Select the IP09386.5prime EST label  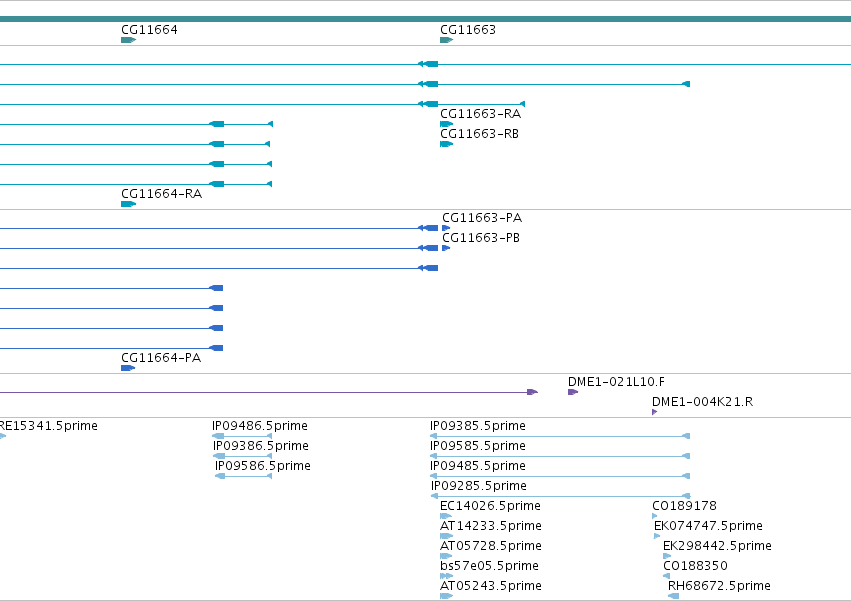pyautogui.click(x=261, y=446)
